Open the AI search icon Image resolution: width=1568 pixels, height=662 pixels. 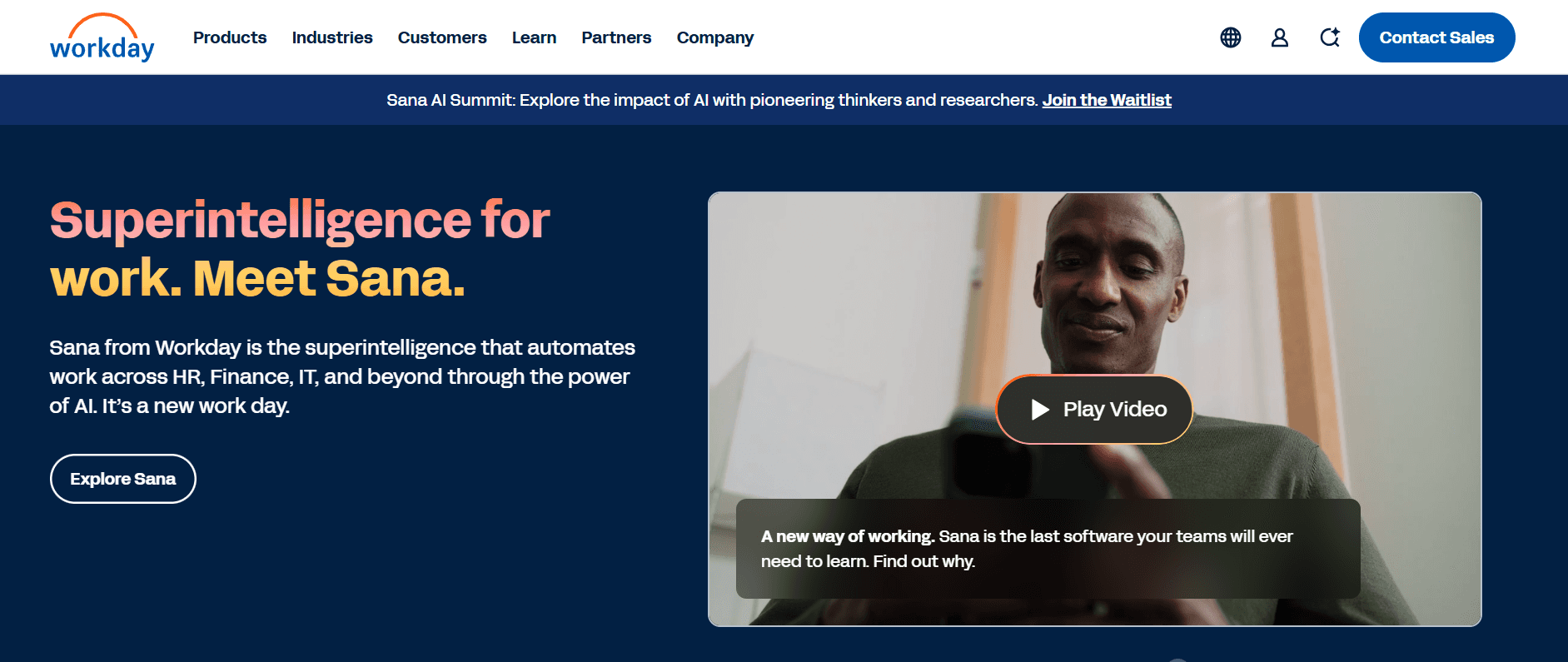pyautogui.click(x=1330, y=37)
